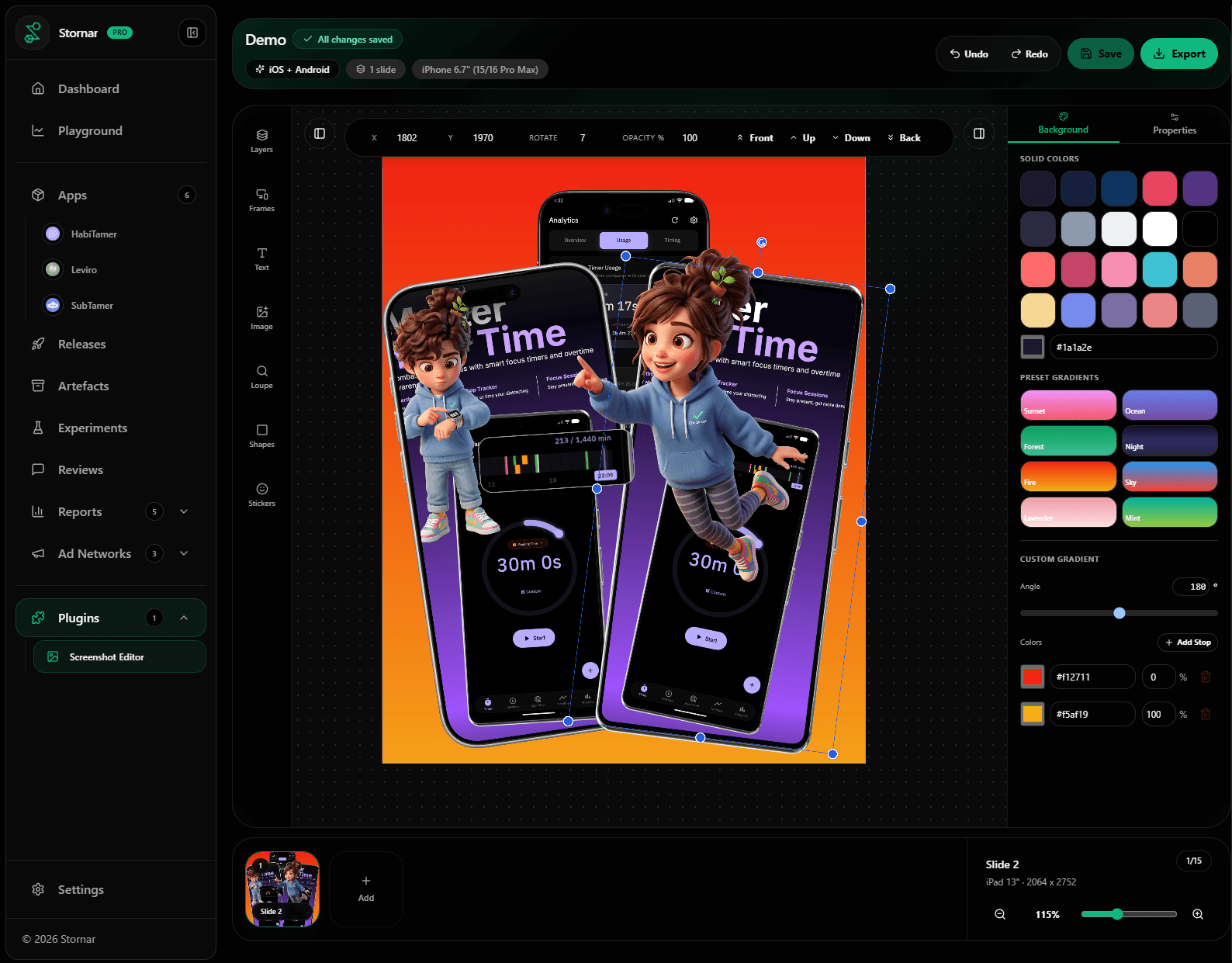Select the iOS + Android platform chip

point(292,69)
